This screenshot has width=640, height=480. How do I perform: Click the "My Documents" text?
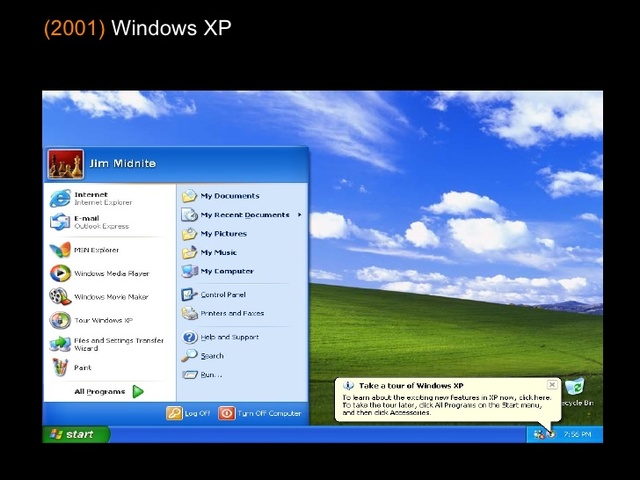(230, 196)
